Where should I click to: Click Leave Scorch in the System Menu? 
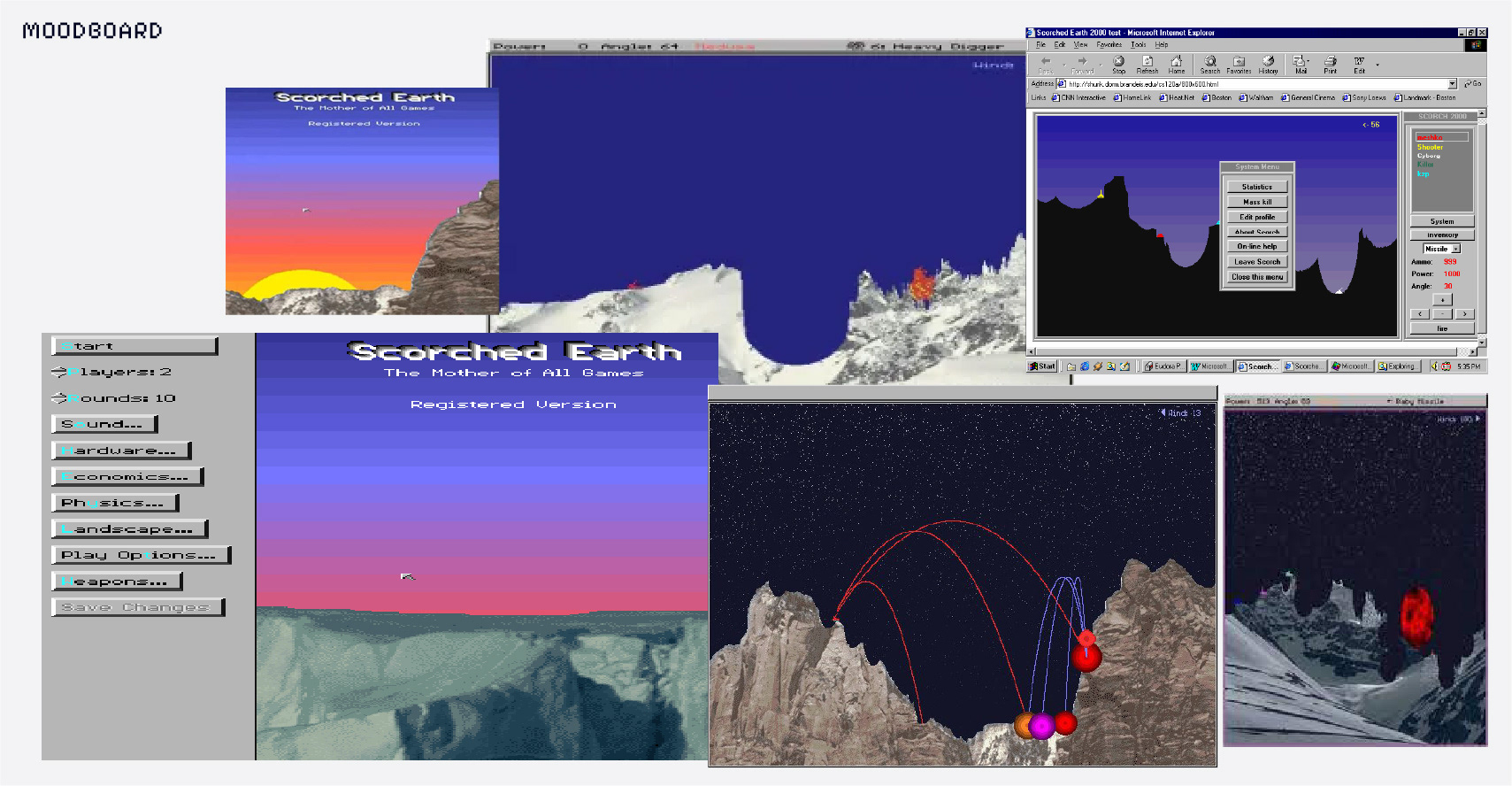(1257, 262)
